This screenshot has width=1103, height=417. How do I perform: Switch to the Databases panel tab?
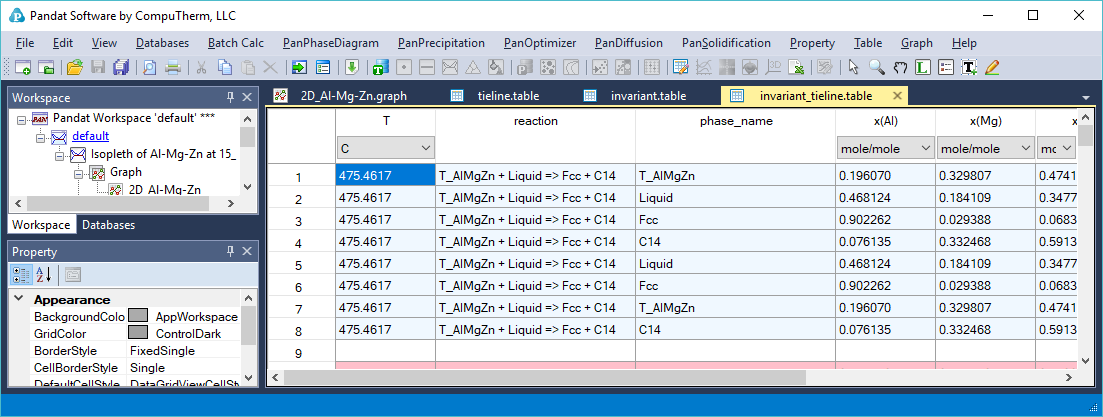pyautogui.click(x=108, y=225)
